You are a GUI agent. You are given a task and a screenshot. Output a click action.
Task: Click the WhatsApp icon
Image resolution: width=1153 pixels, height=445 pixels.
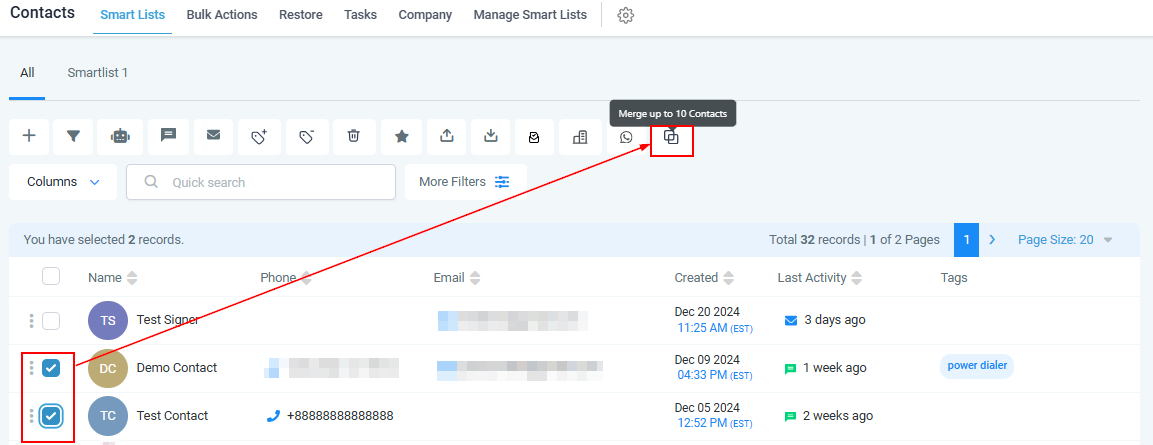[x=626, y=137]
